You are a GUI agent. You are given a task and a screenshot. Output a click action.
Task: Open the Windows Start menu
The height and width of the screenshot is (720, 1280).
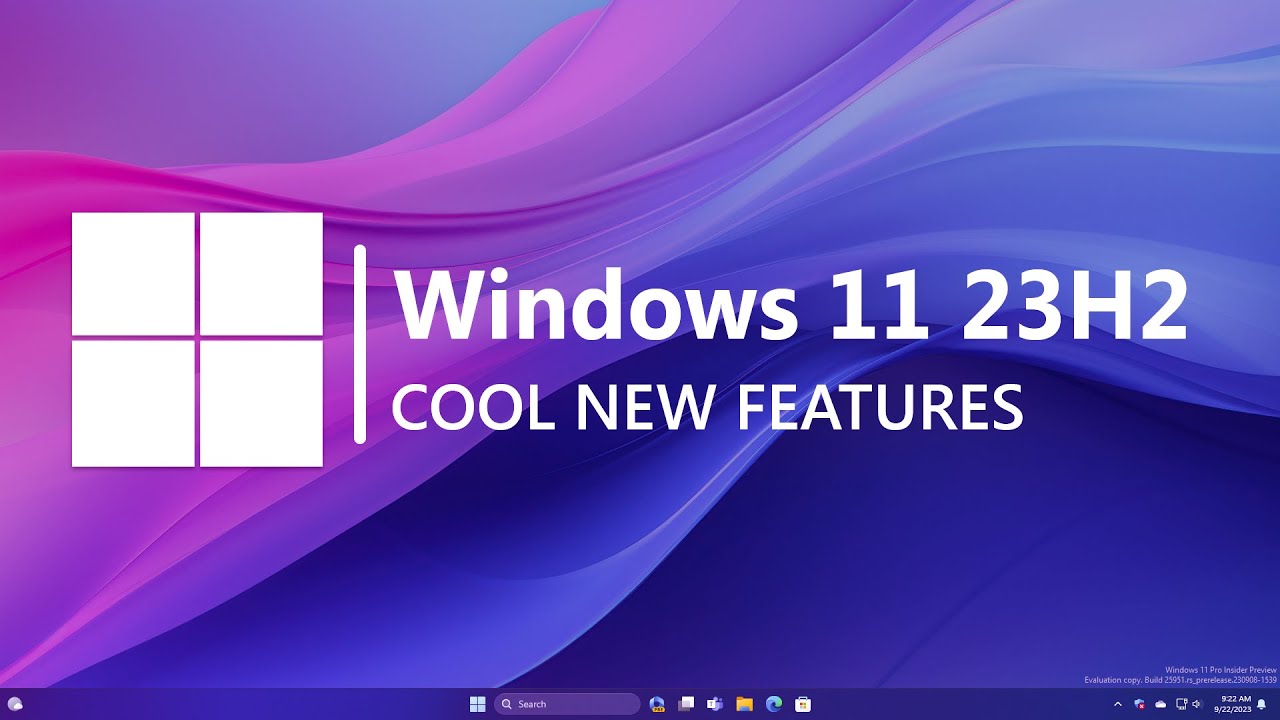pos(477,704)
